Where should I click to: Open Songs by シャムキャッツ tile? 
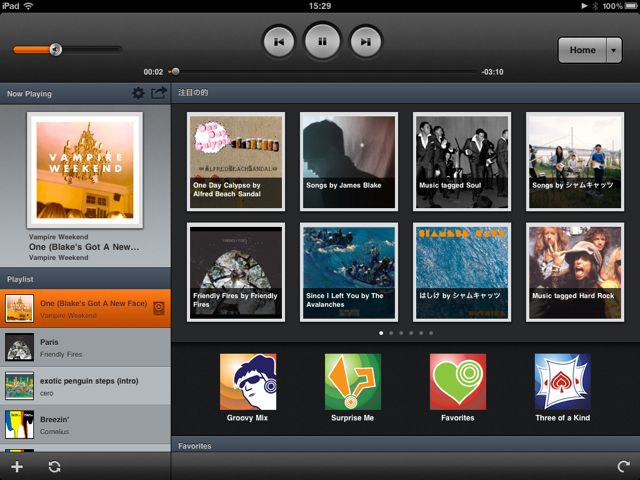pyautogui.click(x=575, y=162)
